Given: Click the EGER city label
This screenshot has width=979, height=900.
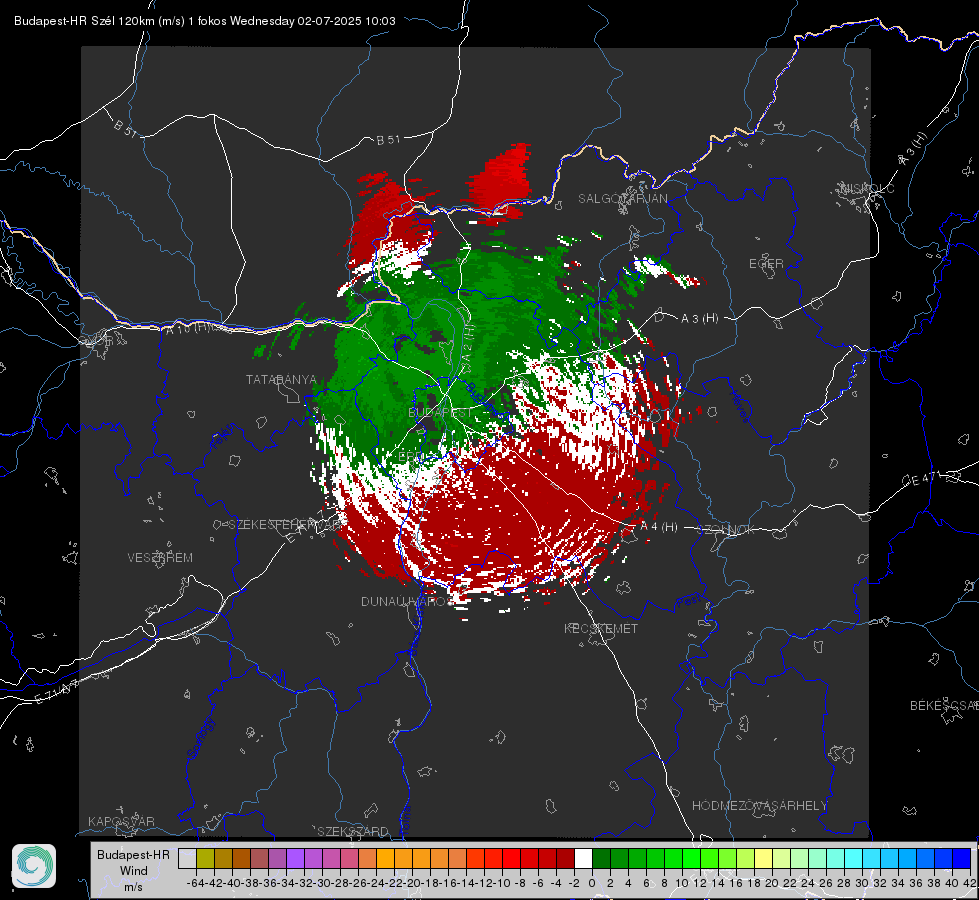Looking at the screenshot, I should 766,264.
